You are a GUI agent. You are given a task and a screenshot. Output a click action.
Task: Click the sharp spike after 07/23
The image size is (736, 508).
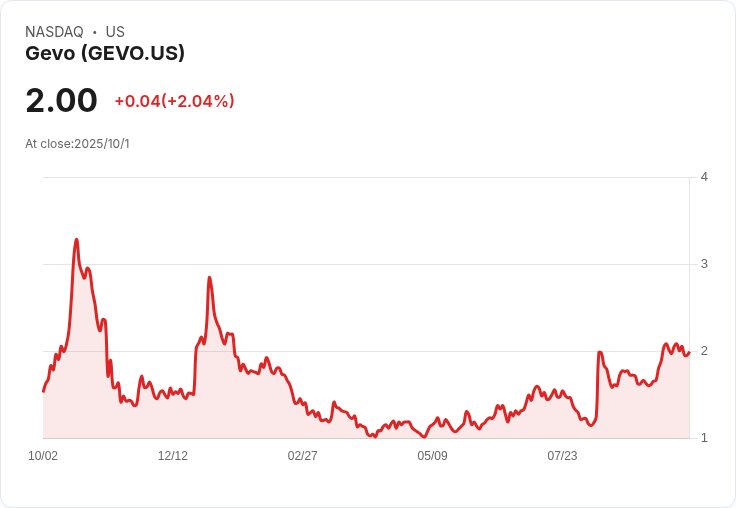click(599, 352)
